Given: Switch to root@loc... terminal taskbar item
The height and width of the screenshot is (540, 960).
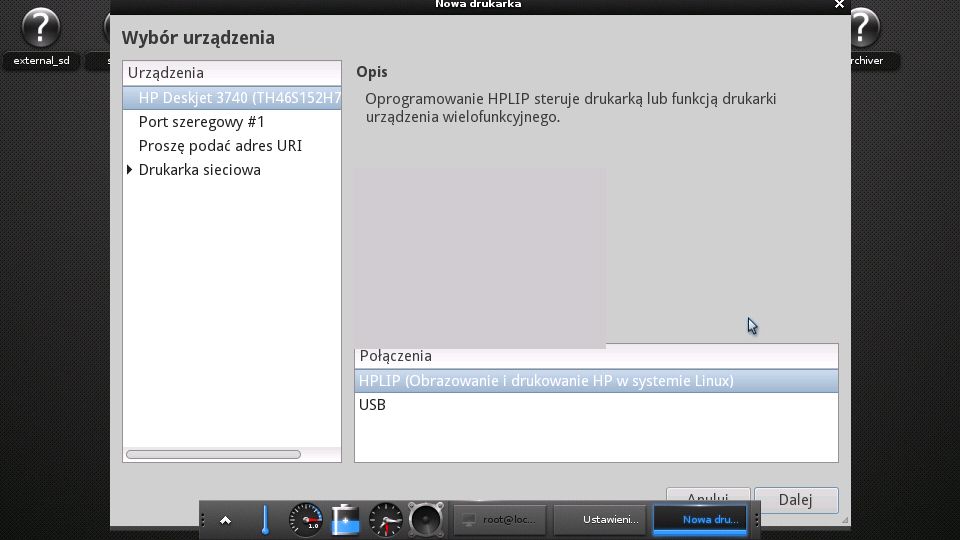Looking at the screenshot, I should pyautogui.click(x=500, y=520).
